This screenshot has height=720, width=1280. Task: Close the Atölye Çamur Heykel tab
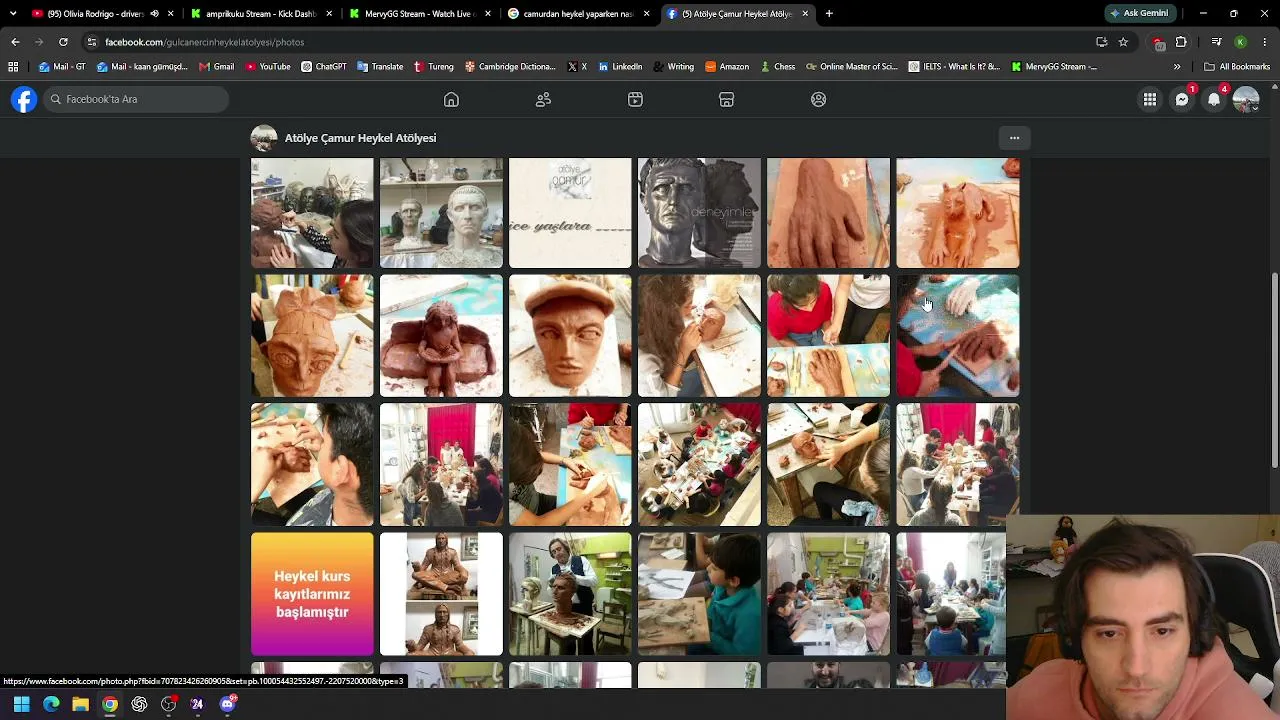[x=805, y=14]
